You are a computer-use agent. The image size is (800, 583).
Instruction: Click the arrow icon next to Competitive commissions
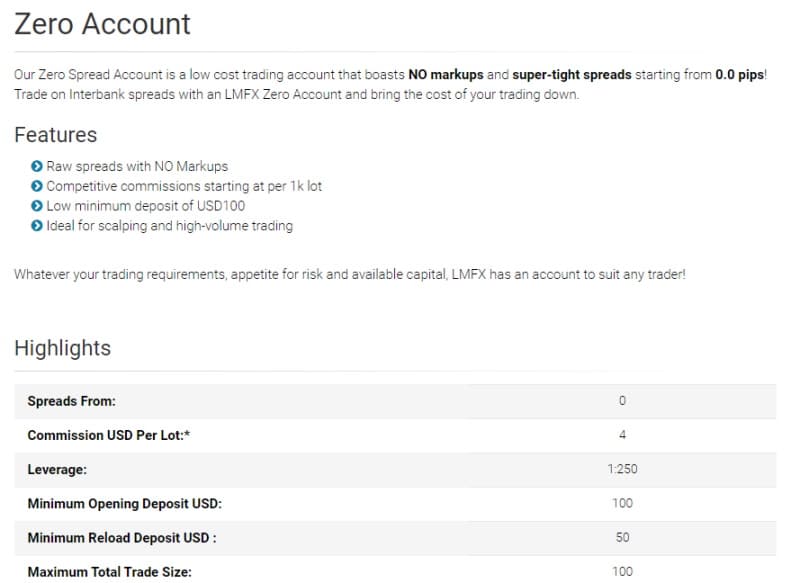(x=37, y=186)
